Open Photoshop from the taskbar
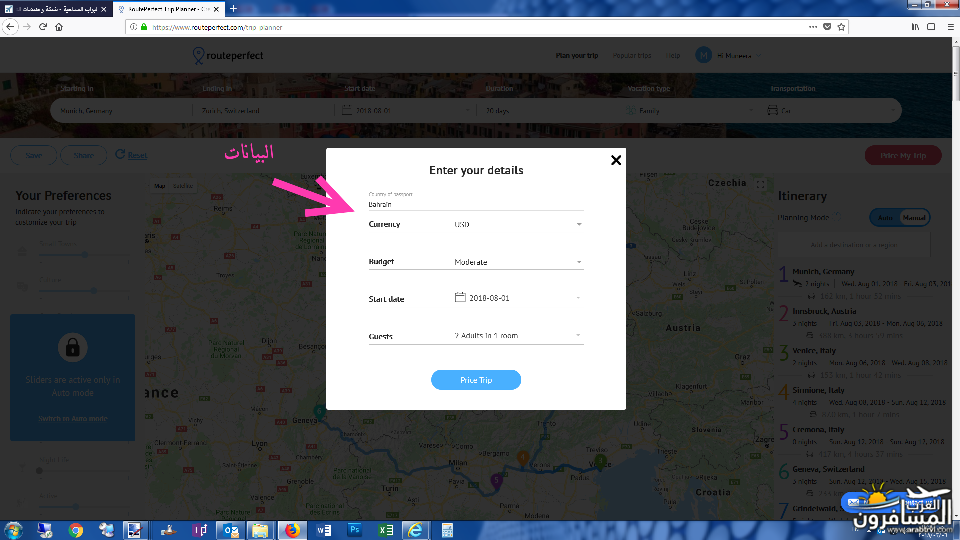 (x=354, y=530)
